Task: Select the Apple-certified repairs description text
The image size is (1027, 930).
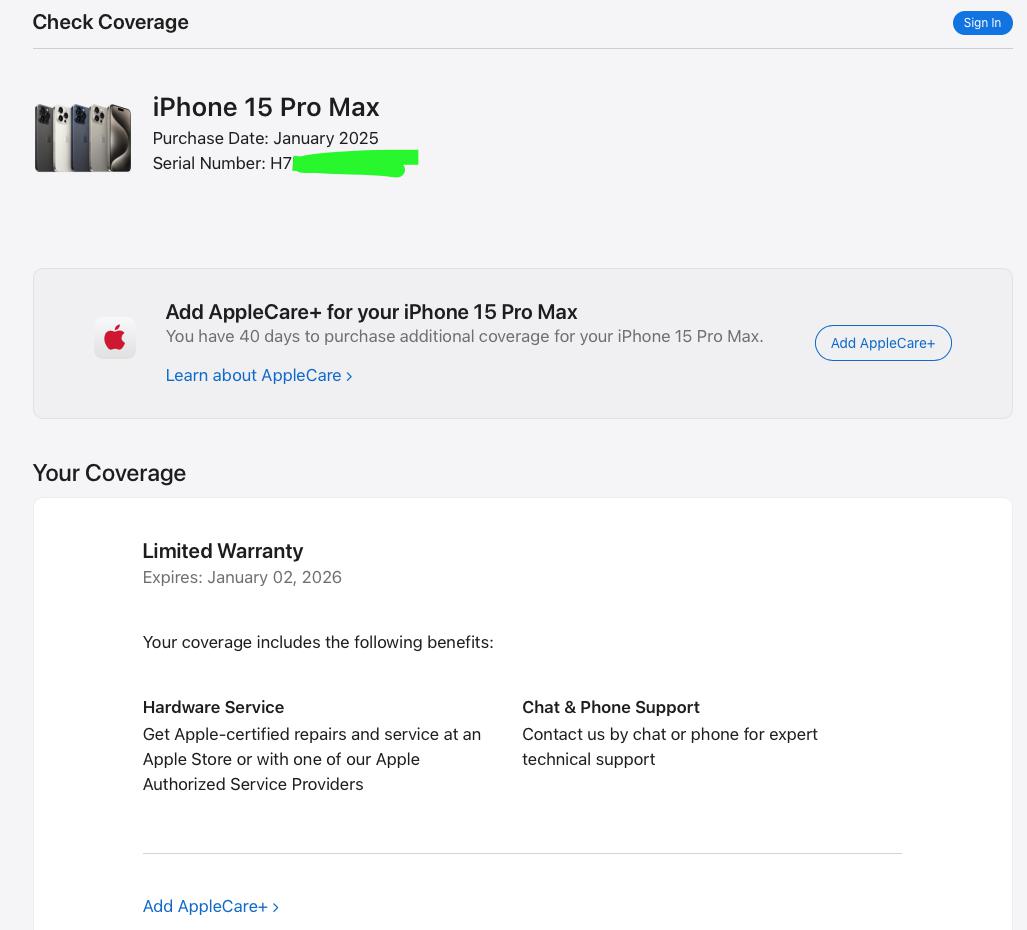Action: coord(312,759)
